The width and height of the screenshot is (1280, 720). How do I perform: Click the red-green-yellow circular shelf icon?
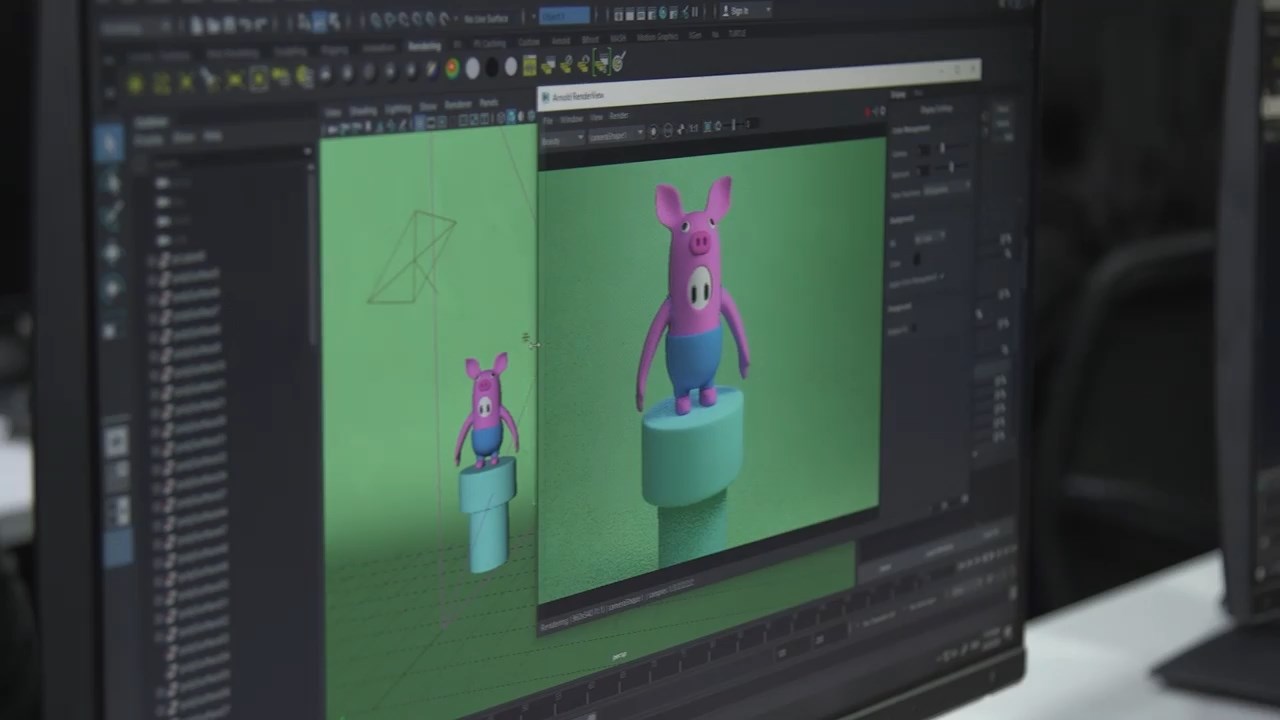(x=452, y=68)
